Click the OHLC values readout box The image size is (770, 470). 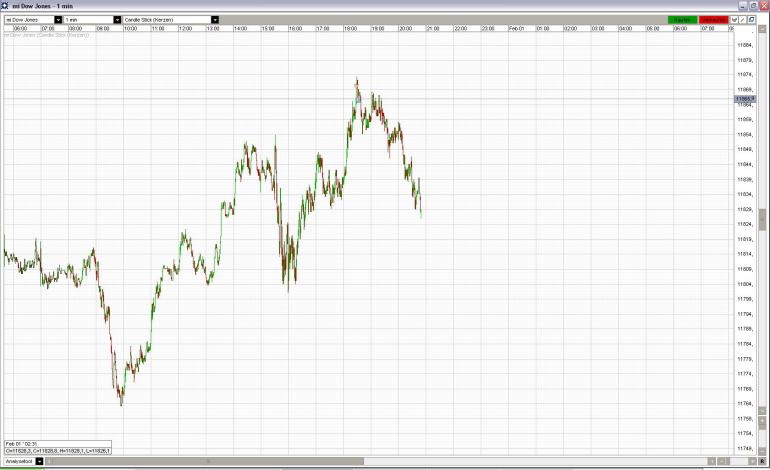click(x=58, y=450)
